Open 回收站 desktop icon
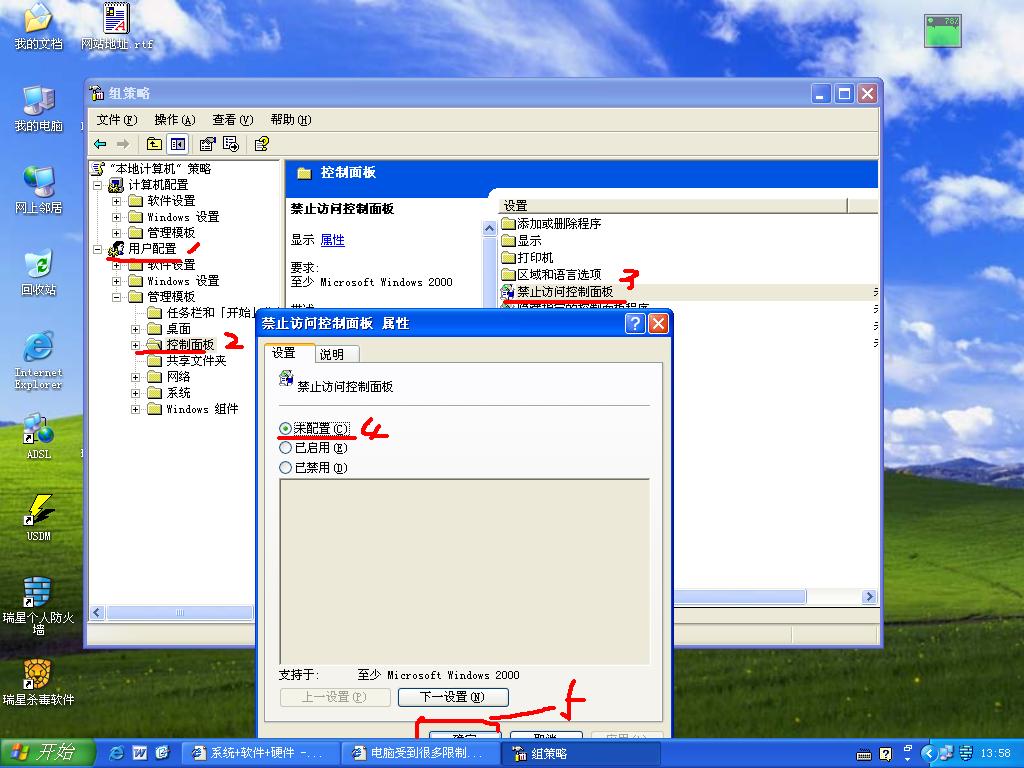The width and height of the screenshot is (1024, 768). 39,272
